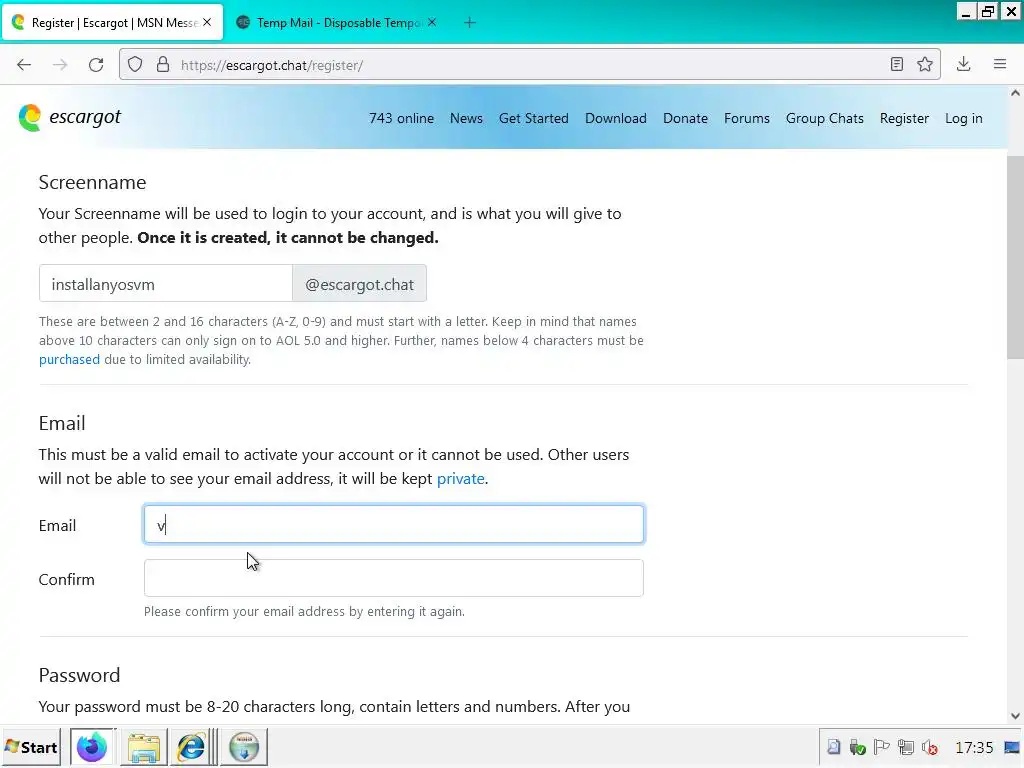The height and width of the screenshot is (768, 1024).
Task: Click the show desktop icon beside clock
Action: click(x=1012, y=747)
